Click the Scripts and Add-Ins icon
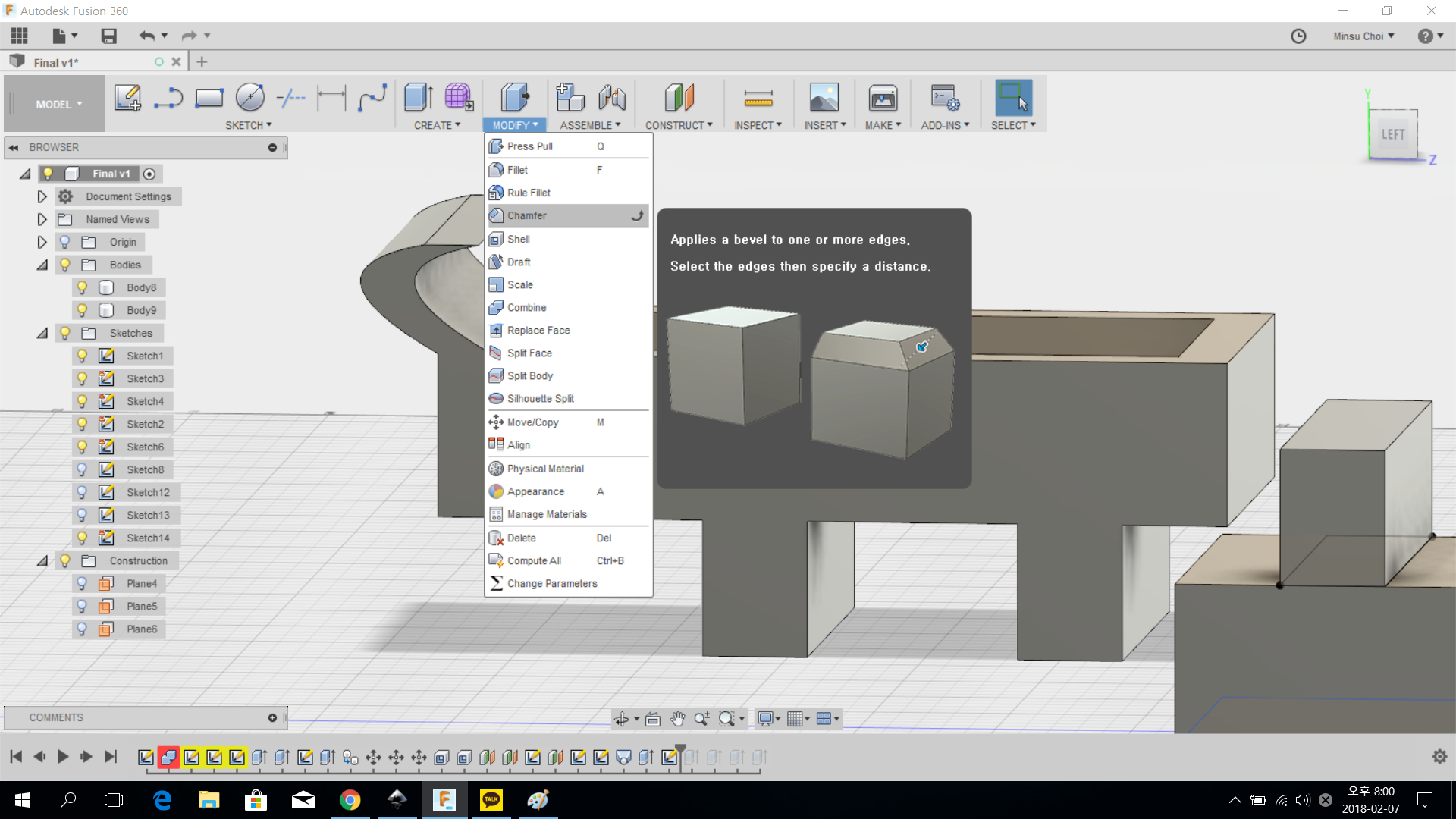 click(946, 98)
